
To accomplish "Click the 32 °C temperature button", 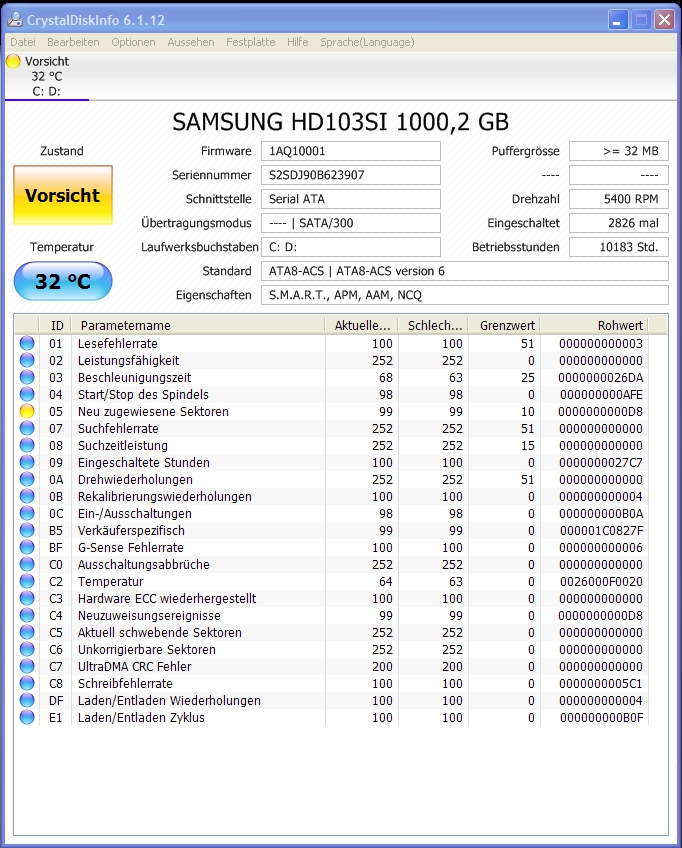I will point(63,281).
